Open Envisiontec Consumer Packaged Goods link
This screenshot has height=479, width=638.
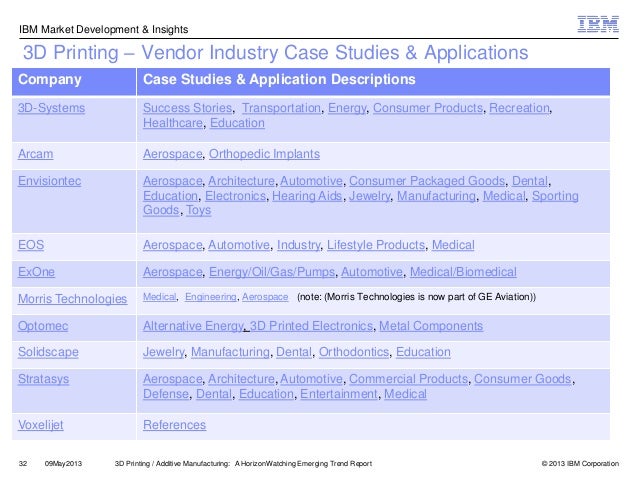[x=427, y=181]
